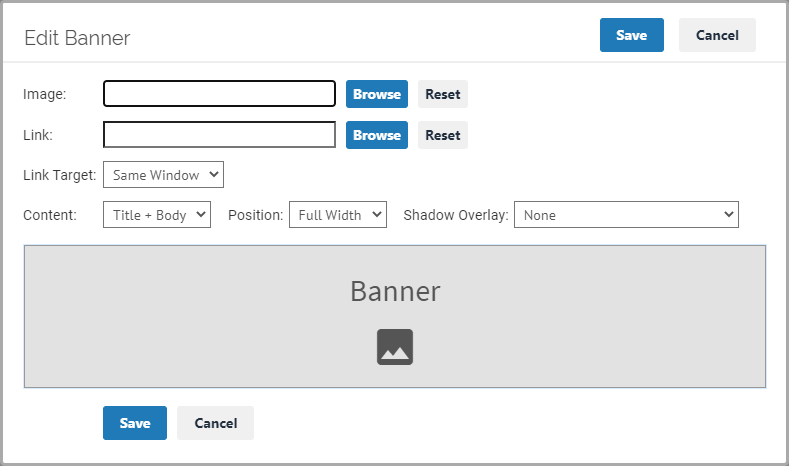Open the Content Title + Body dropdown
The height and width of the screenshot is (466, 789).
point(157,215)
